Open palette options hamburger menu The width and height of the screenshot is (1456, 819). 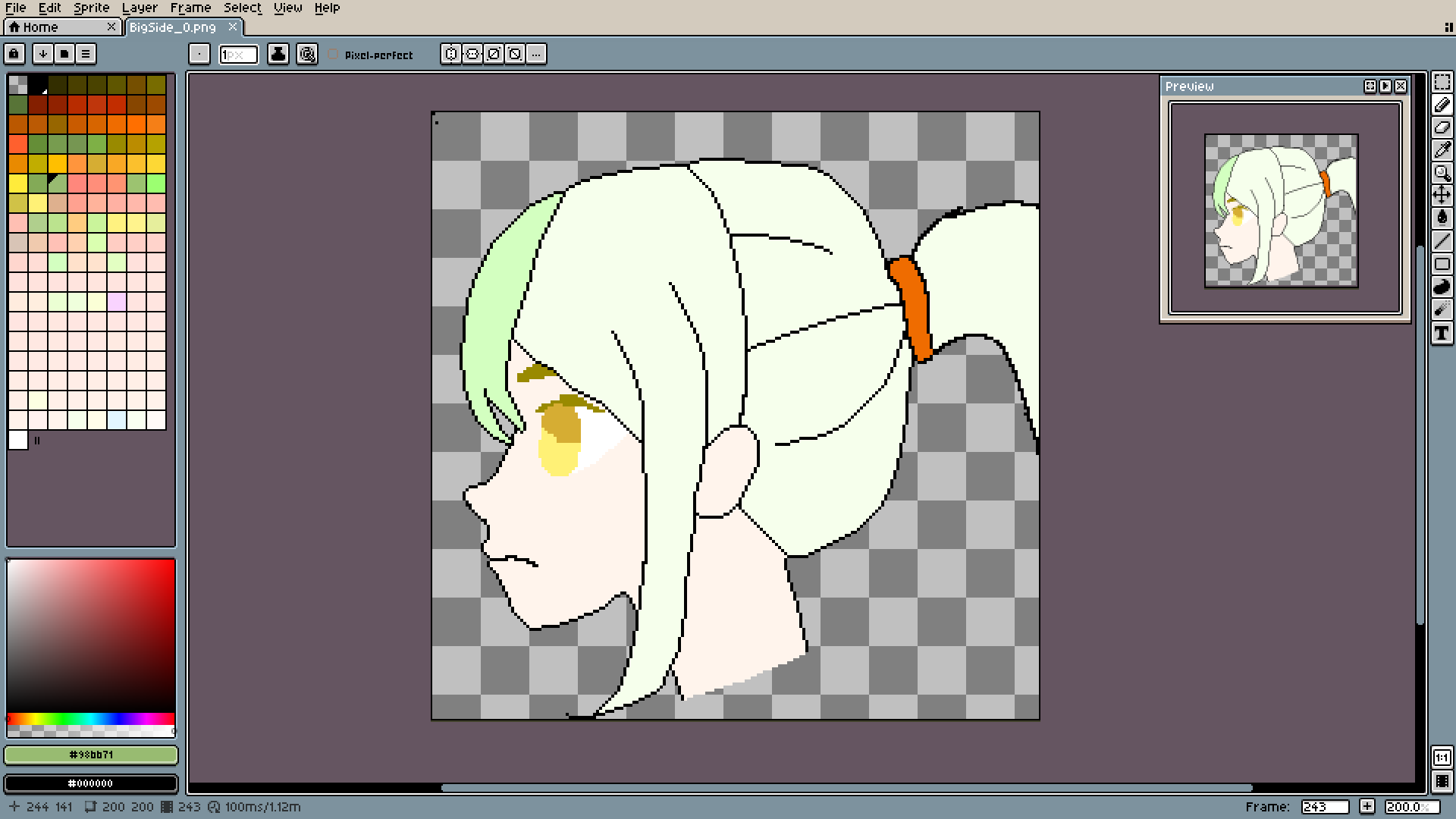point(86,54)
